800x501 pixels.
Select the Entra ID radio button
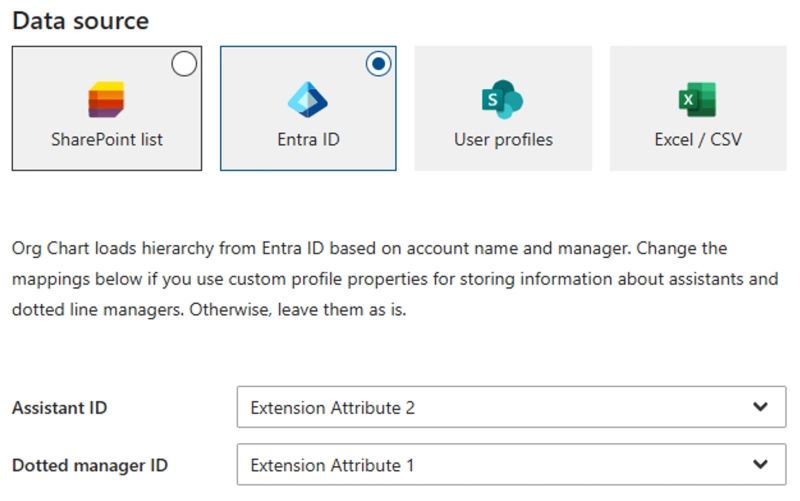379,64
